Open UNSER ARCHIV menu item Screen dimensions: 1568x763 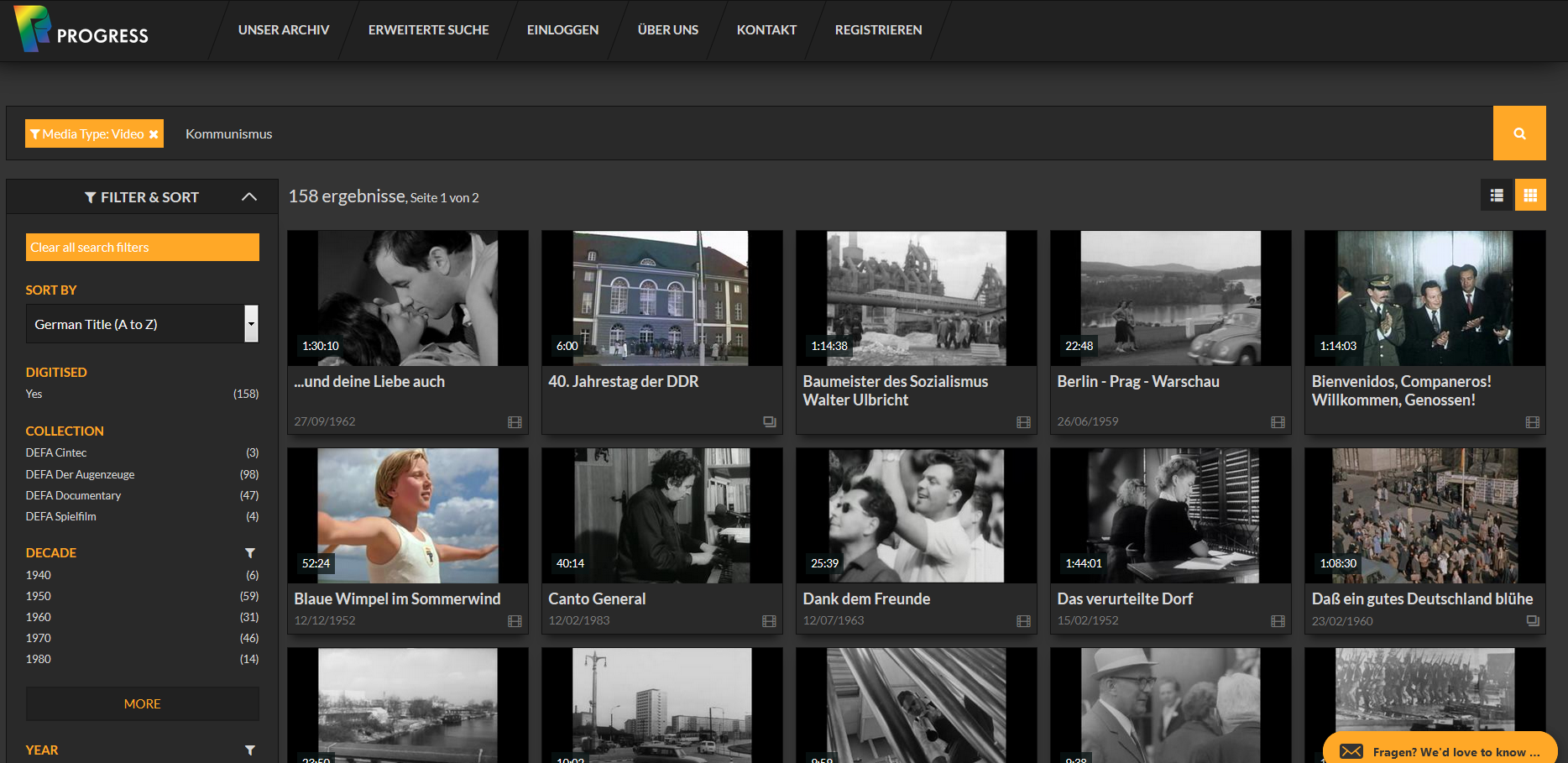(x=284, y=30)
